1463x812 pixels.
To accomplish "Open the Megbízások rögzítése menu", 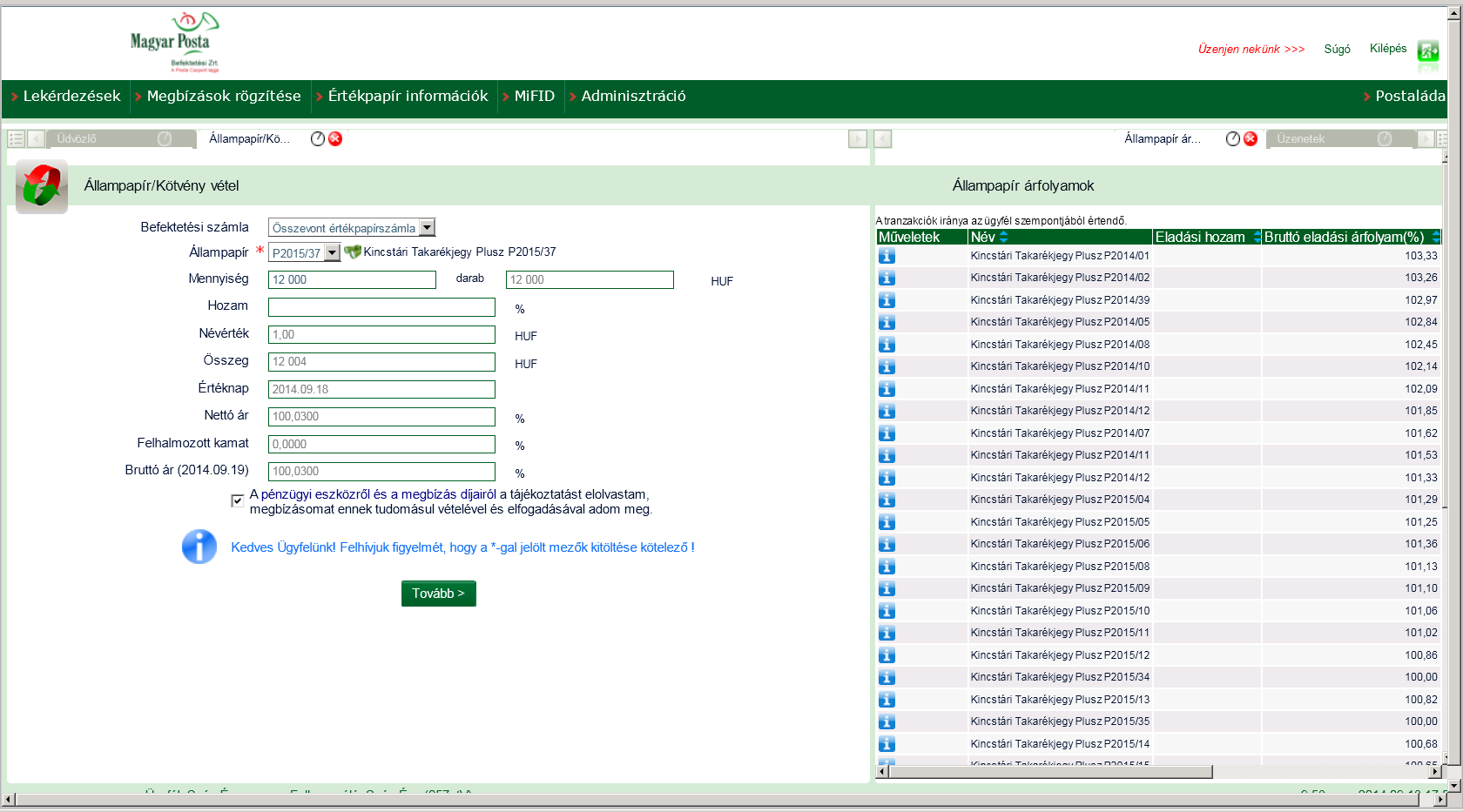I will point(223,96).
